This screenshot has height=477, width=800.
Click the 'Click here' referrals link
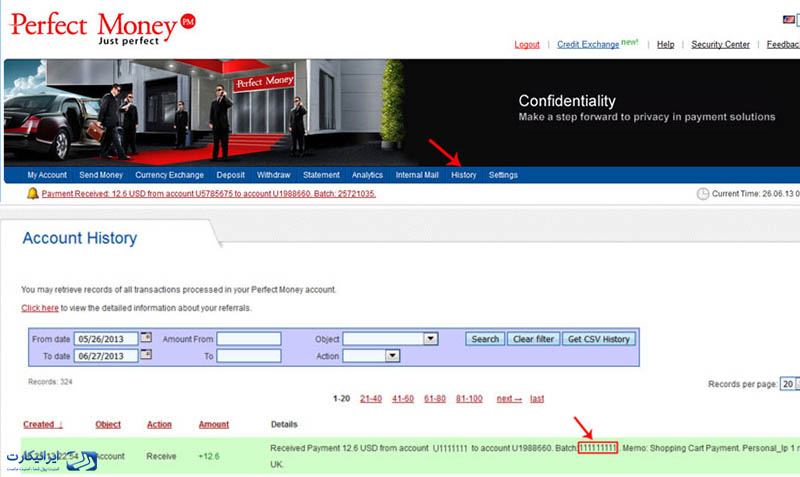point(40,308)
